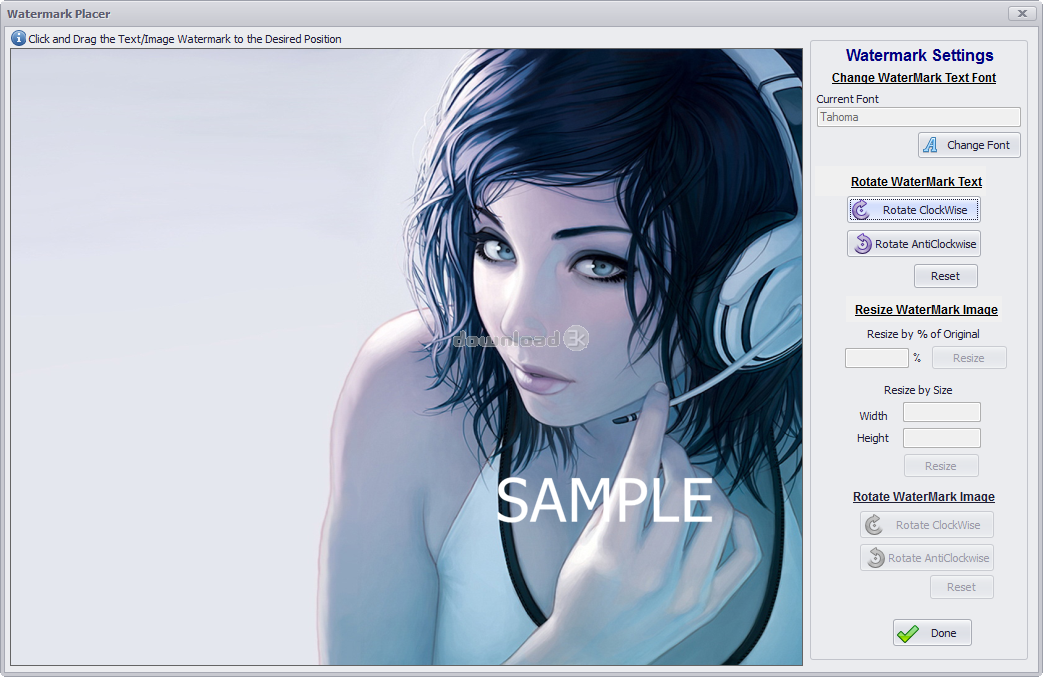
Task: Click the Height input field
Action: point(941,438)
